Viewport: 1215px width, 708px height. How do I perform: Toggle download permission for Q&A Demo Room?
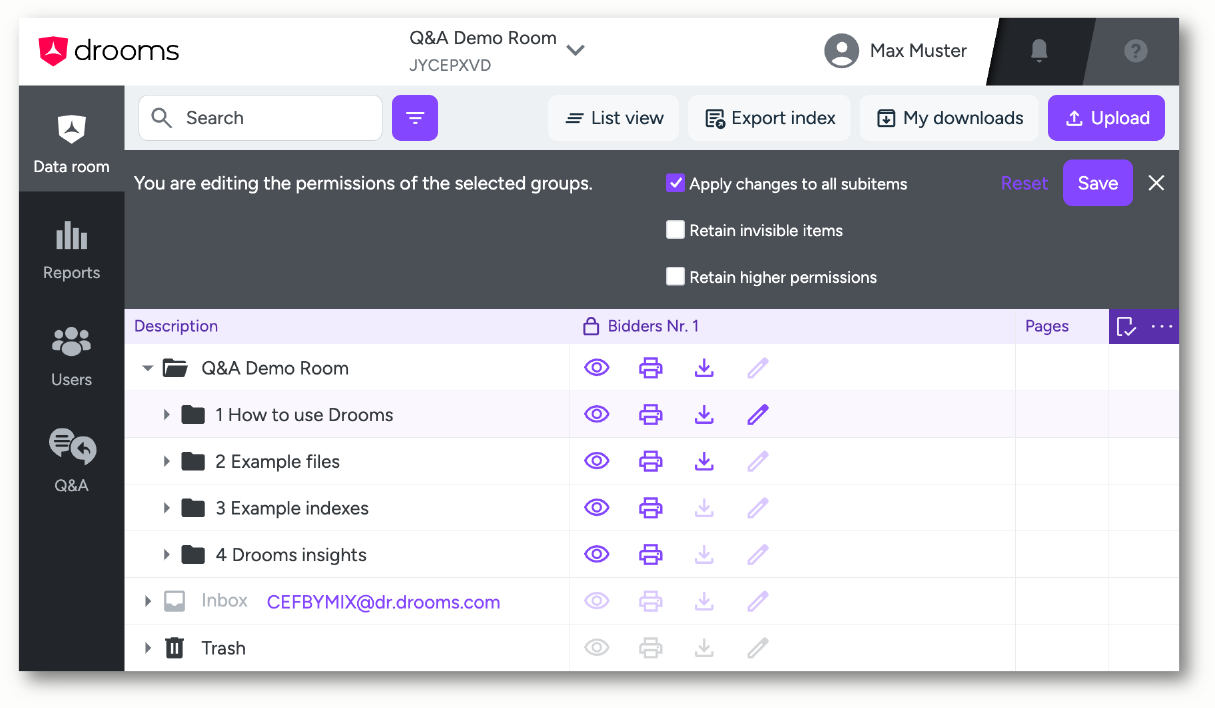point(704,368)
